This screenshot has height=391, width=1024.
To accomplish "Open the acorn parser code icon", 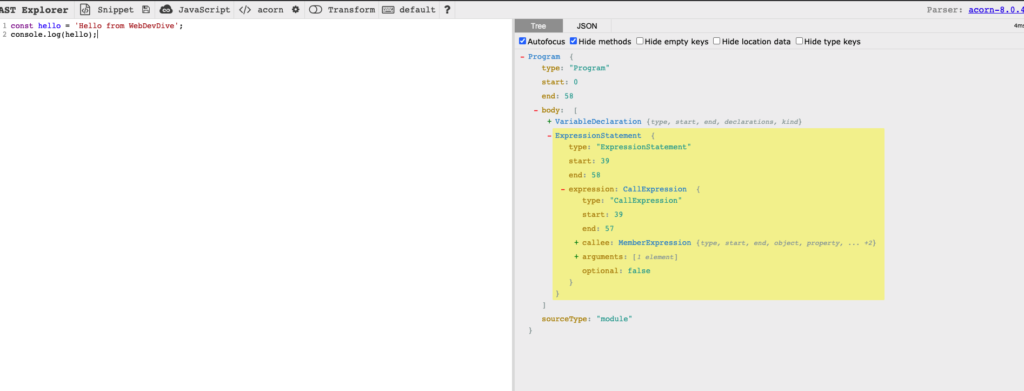I will [x=244, y=10].
